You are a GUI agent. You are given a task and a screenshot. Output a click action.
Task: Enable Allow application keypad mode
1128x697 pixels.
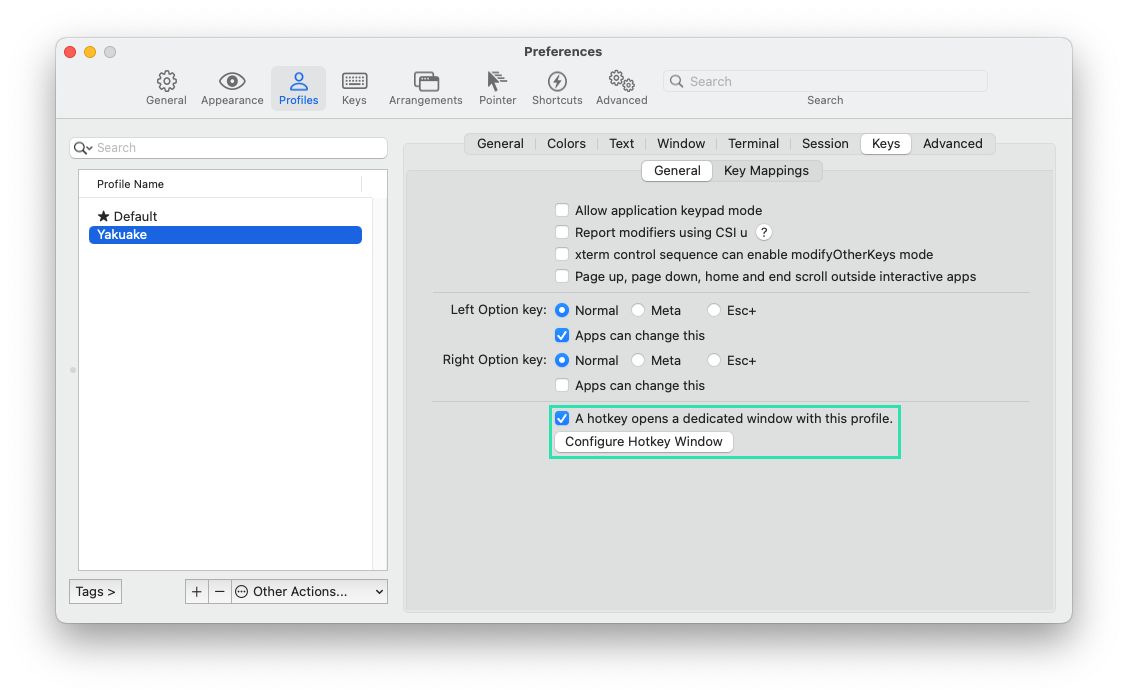tap(562, 210)
